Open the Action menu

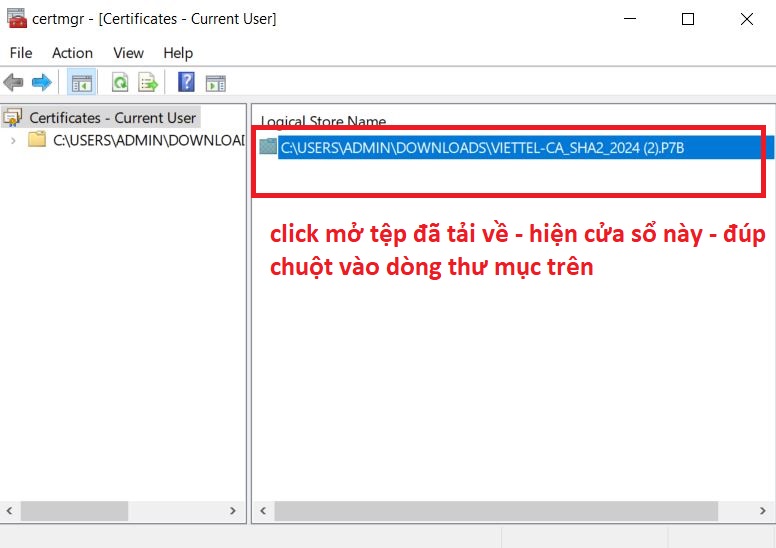tap(72, 53)
